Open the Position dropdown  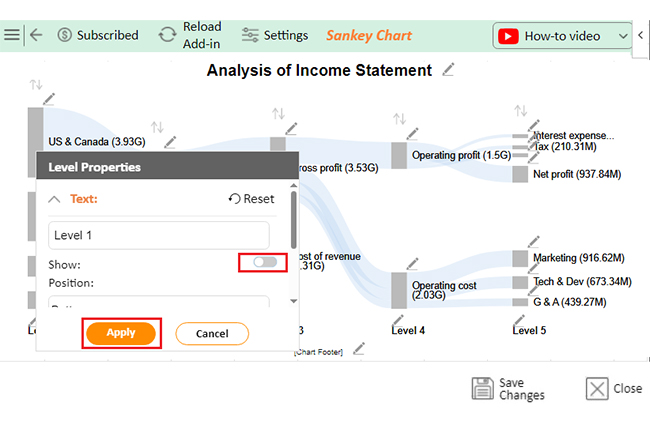click(159, 301)
